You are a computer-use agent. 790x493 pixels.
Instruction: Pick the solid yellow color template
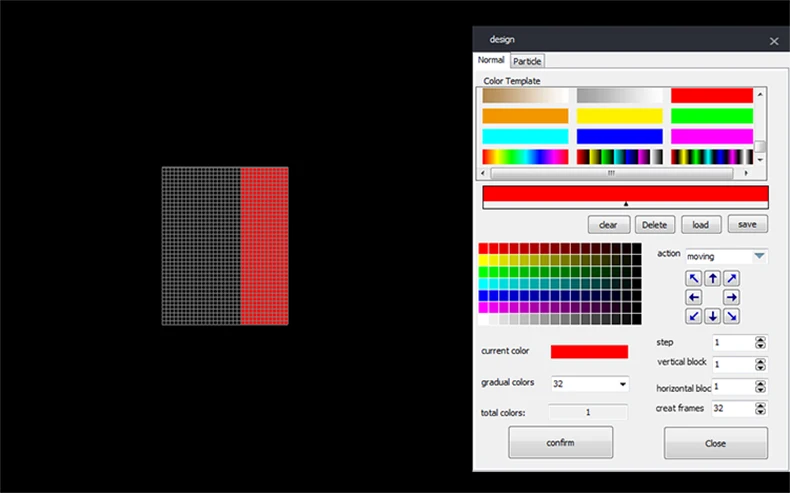(x=619, y=116)
